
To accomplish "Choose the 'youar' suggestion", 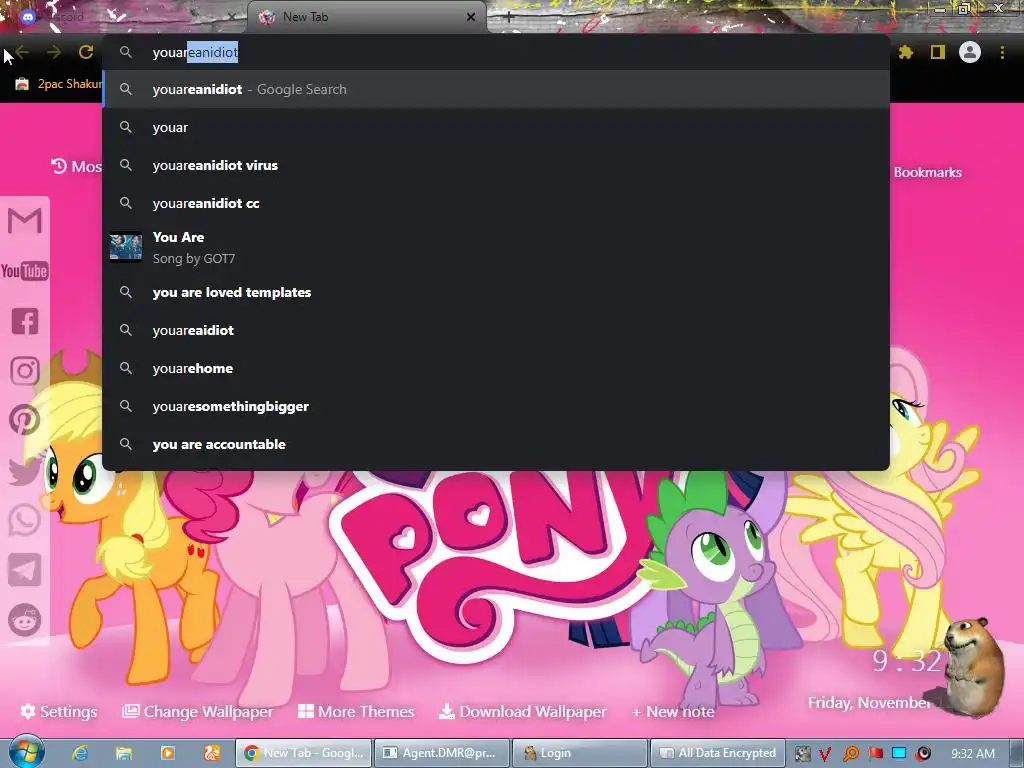I will pos(496,127).
